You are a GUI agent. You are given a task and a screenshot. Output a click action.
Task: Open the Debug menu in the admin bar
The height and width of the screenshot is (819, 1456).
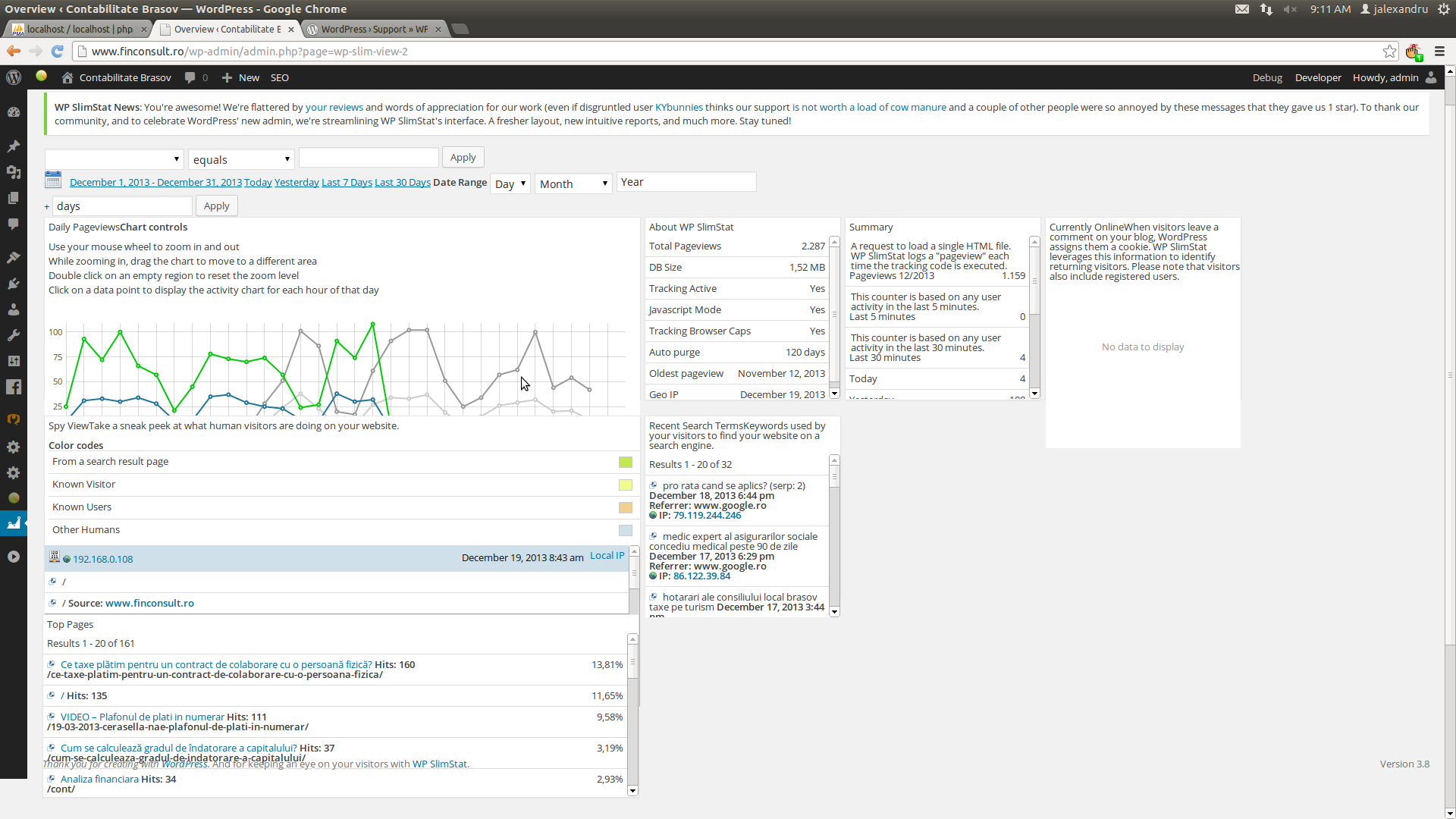coord(1267,77)
